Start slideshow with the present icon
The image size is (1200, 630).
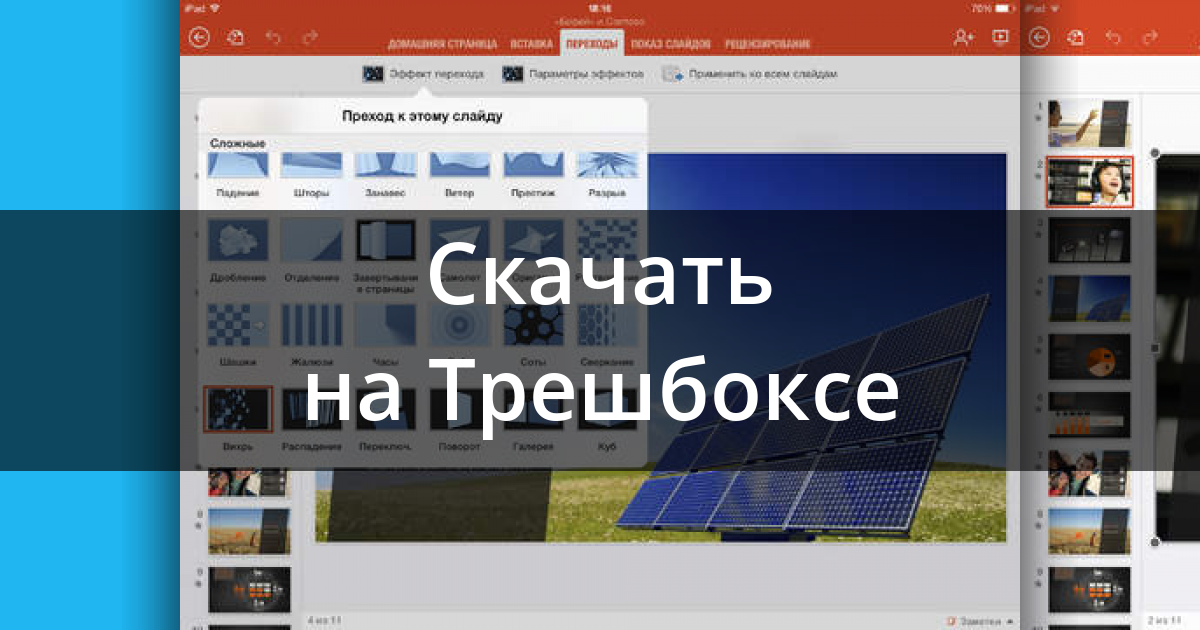(1000, 37)
